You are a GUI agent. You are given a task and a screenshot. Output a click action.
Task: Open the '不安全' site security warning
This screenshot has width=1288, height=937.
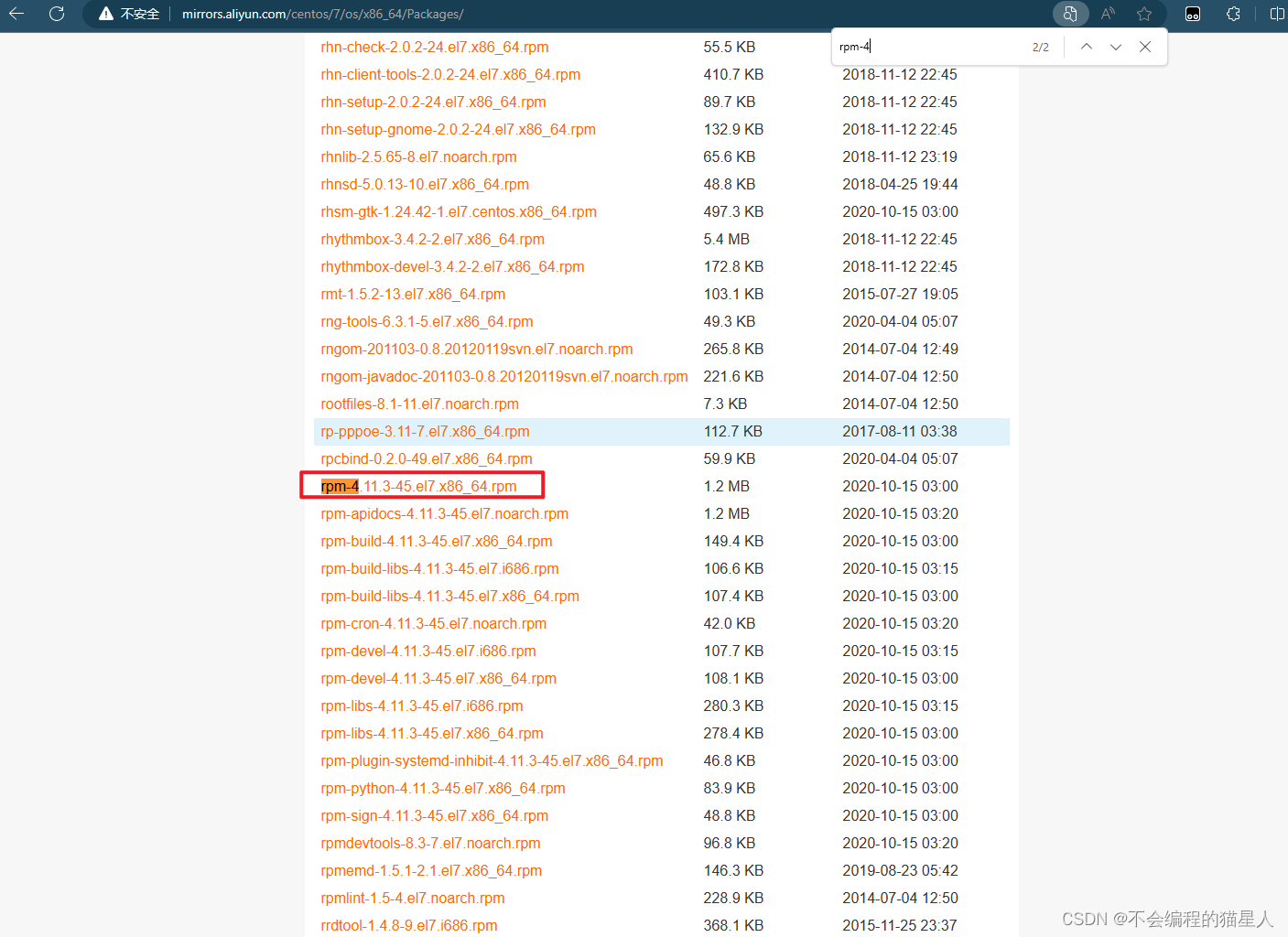click(129, 14)
